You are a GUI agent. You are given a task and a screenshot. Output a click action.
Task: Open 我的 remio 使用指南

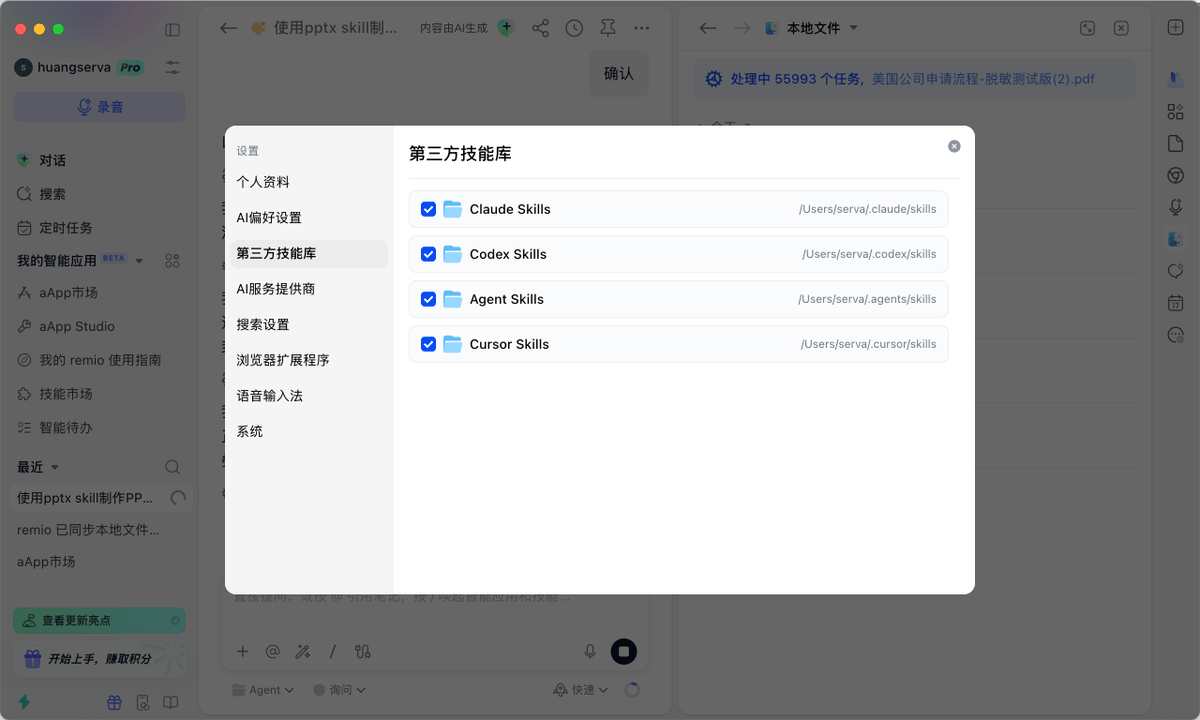point(99,360)
